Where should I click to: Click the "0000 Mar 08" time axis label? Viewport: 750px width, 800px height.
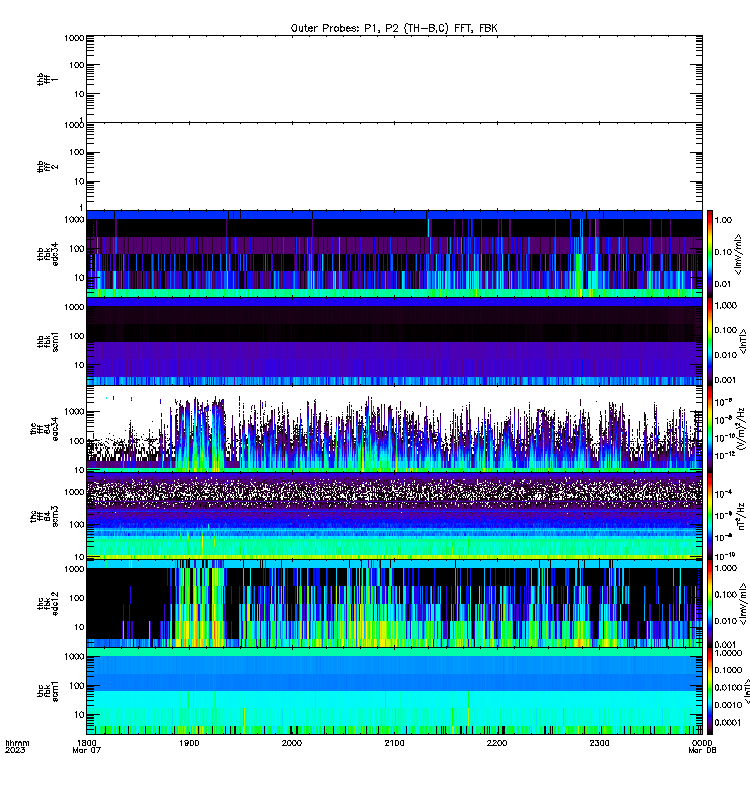pos(703,746)
